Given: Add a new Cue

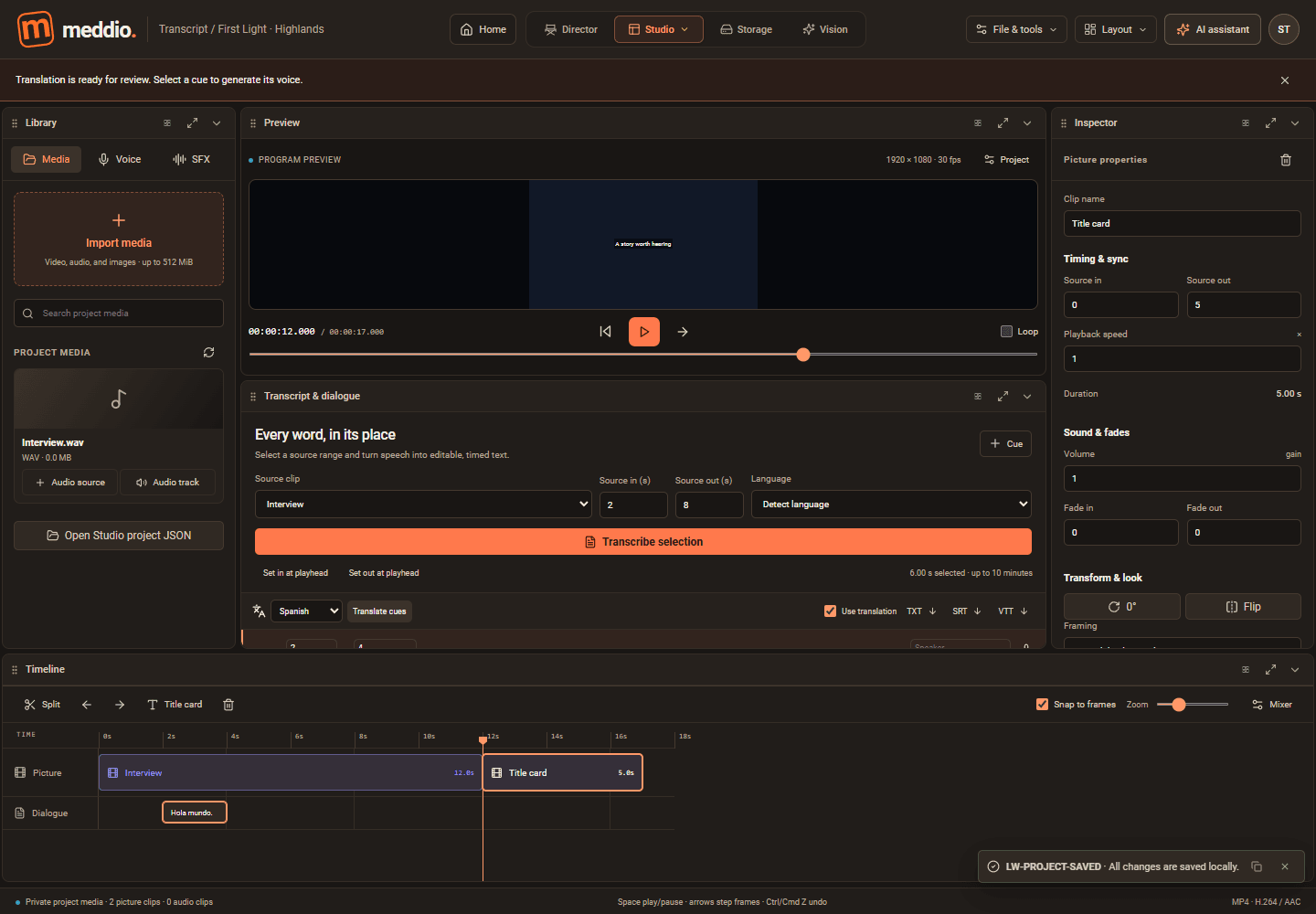Looking at the screenshot, I should pos(1005,444).
